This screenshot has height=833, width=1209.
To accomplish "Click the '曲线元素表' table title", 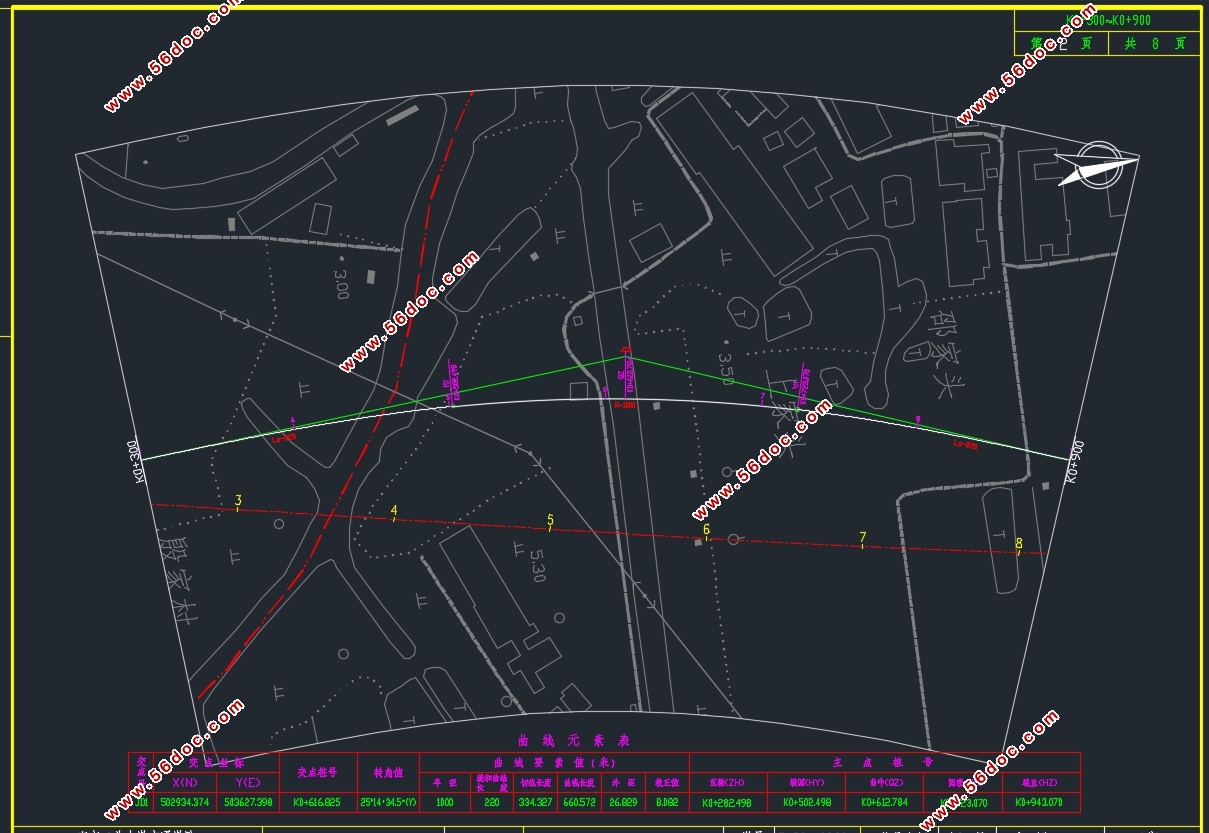I will pos(574,741).
